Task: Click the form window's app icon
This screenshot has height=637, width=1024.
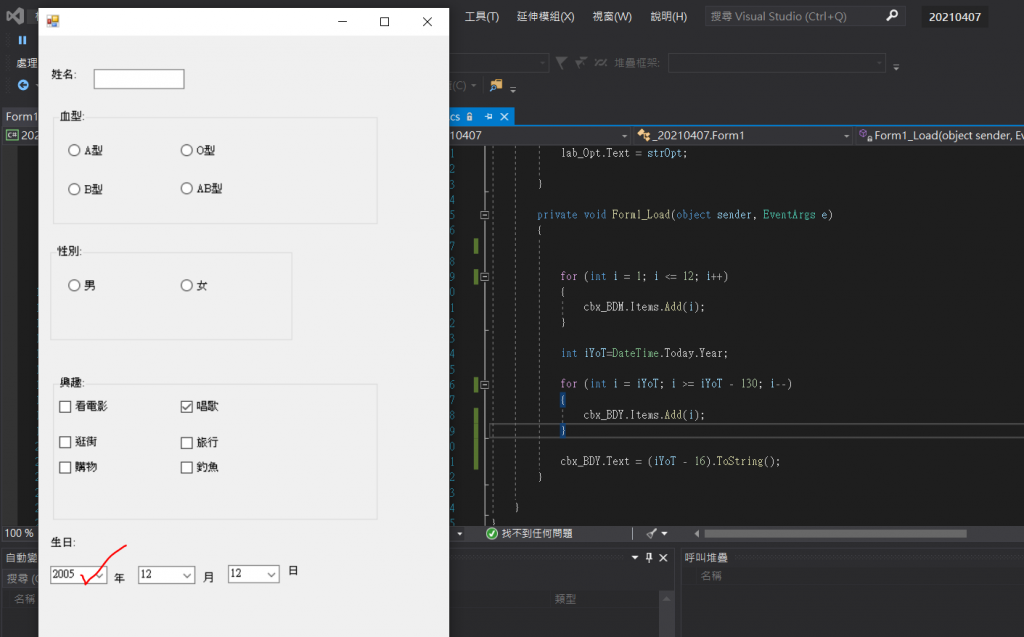Action: (53, 22)
